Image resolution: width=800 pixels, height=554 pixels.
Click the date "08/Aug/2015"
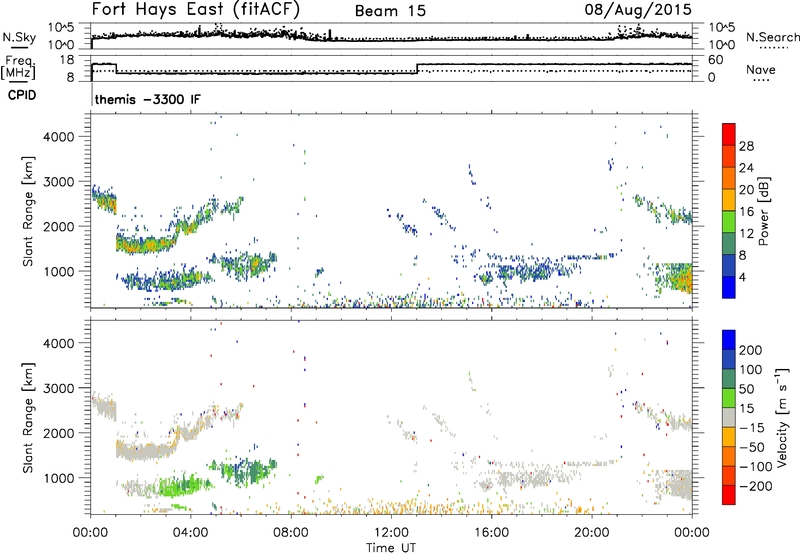tap(638, 9)
